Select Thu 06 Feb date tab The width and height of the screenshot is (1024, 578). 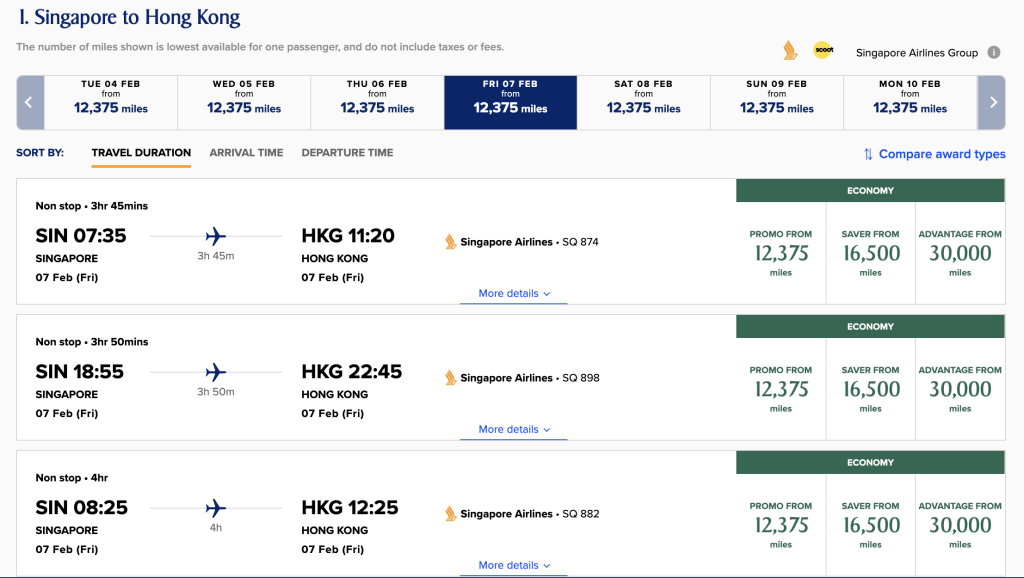[x=377, y=103]
